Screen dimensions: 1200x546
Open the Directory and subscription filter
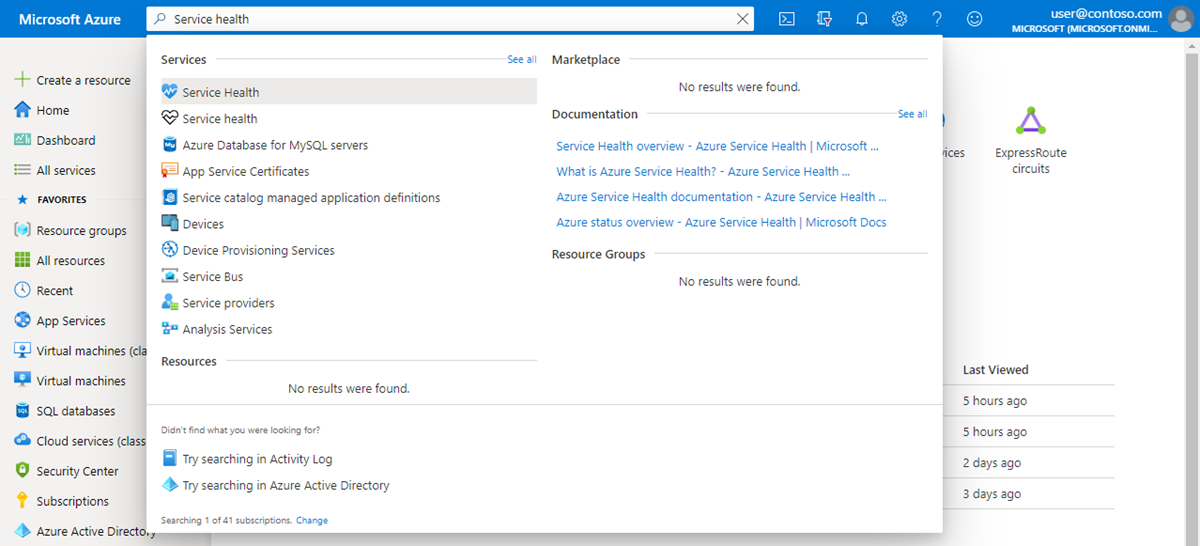click(824, 19)
